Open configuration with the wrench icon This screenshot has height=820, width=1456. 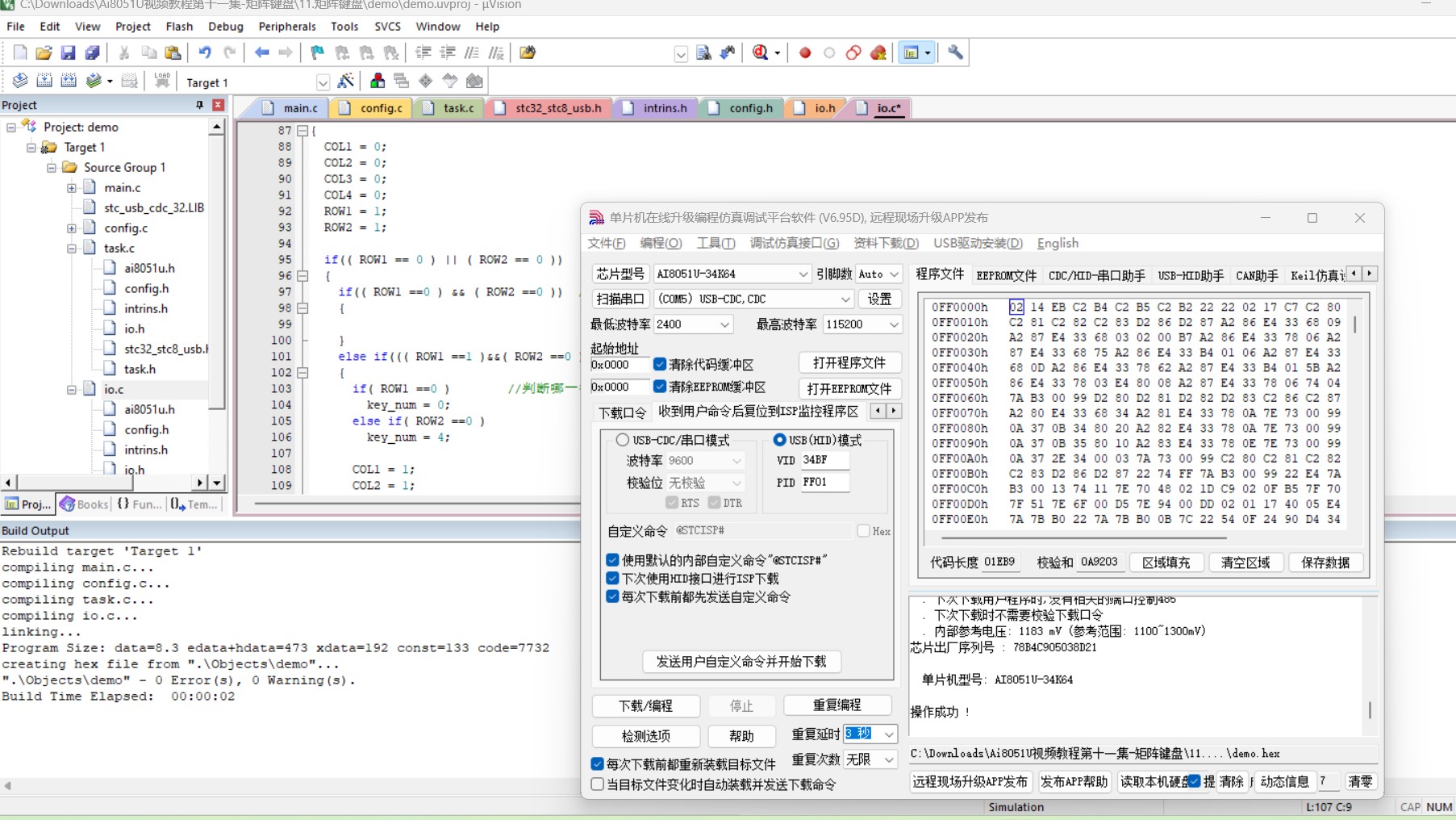pyautogui.click(x=955, y=53)
